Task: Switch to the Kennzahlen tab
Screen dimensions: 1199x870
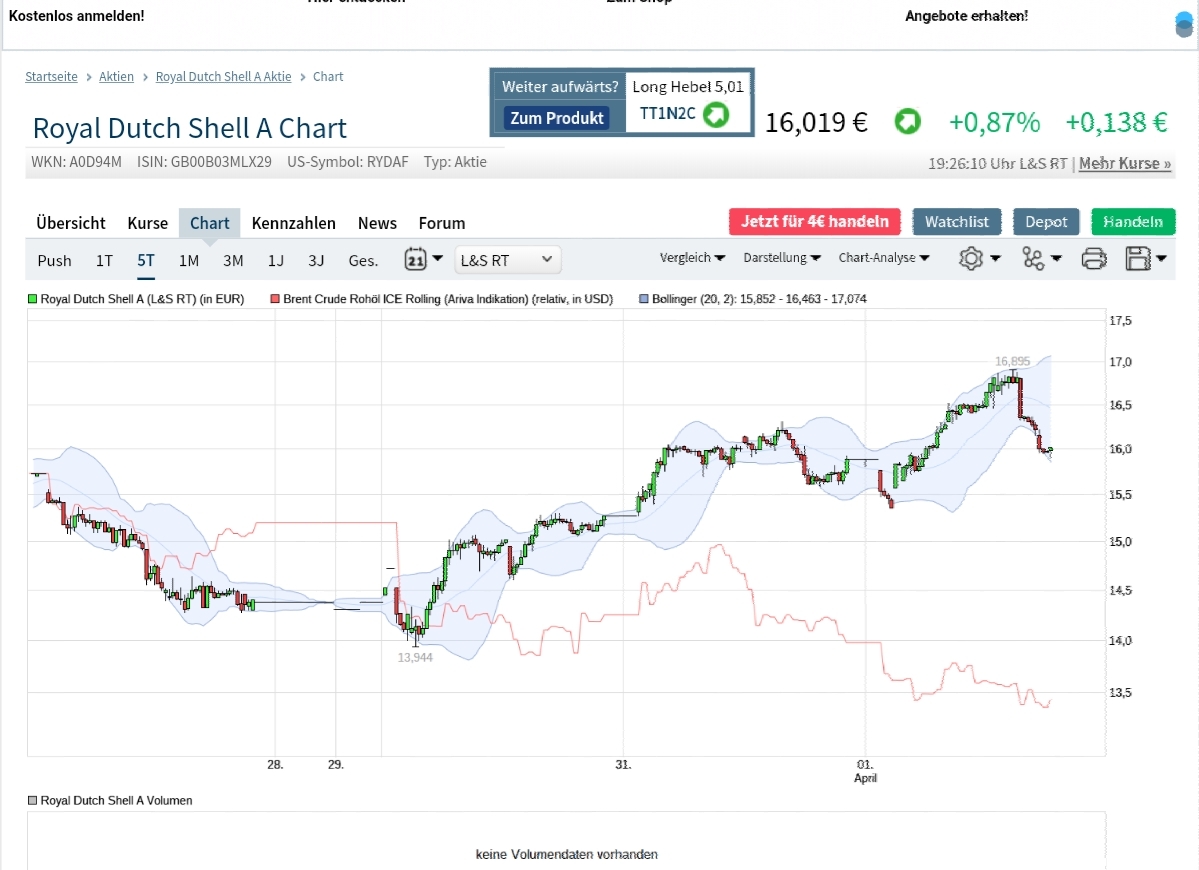Action: (293, 223)
